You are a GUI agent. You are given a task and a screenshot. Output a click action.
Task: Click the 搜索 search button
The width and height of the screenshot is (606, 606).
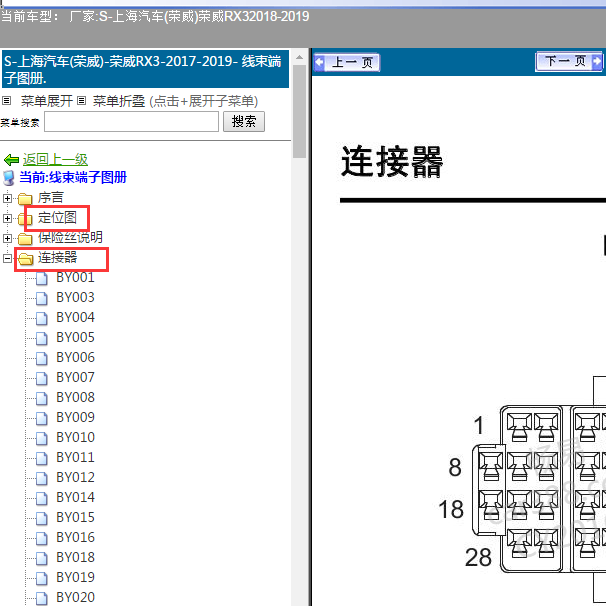click(x=244, y=122)
